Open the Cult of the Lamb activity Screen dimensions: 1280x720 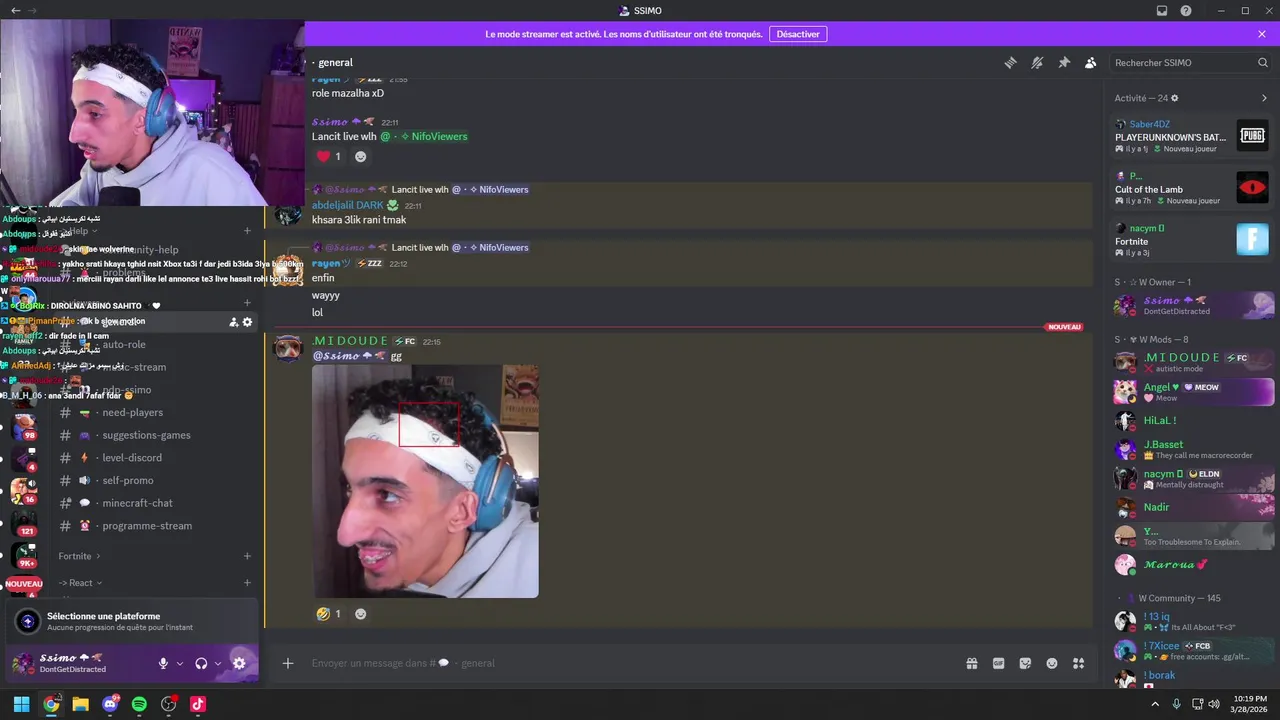pyautogui.click(x=1192, y=188)
